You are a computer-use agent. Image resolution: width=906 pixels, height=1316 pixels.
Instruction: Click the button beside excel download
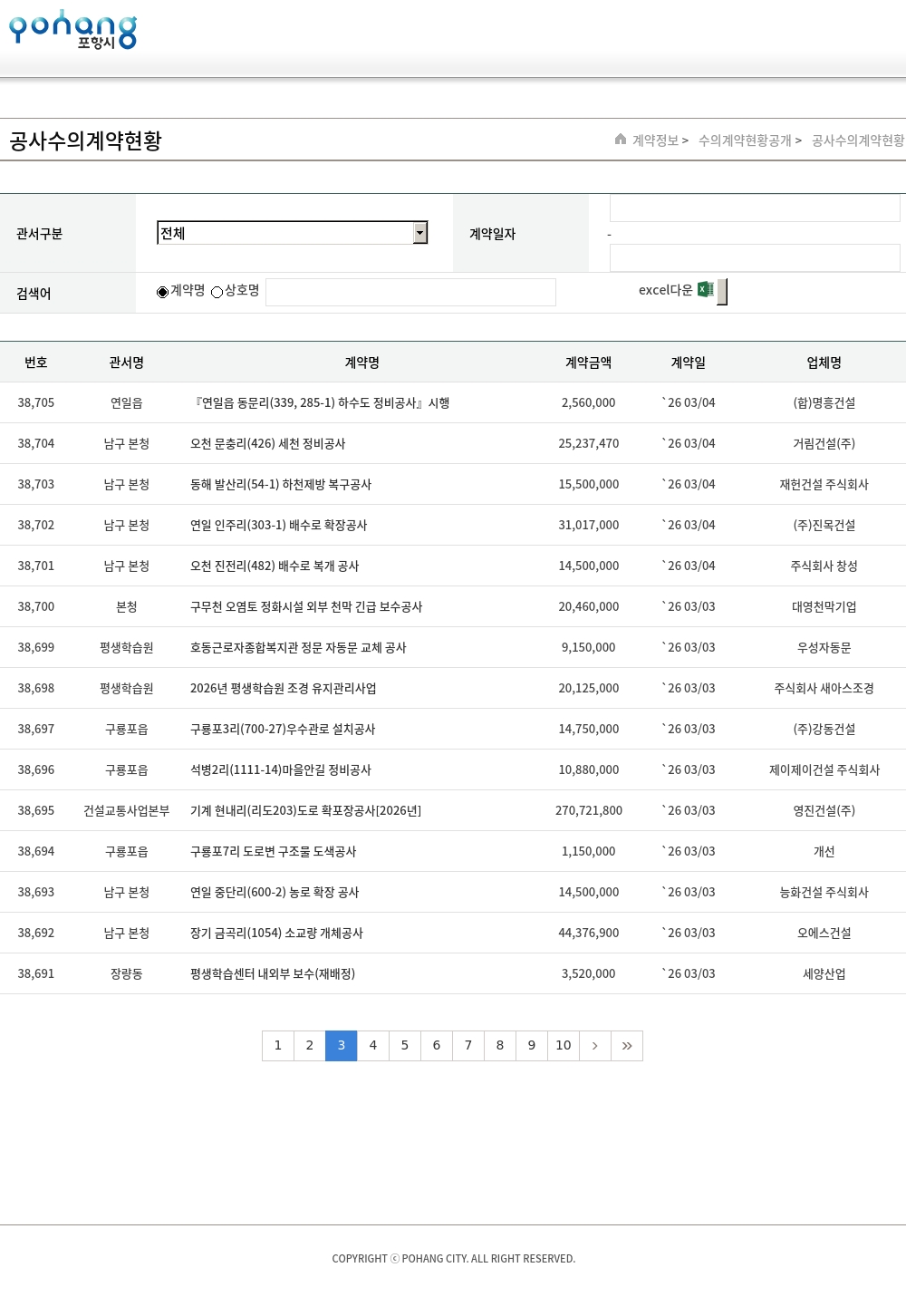tap(722, 292)
